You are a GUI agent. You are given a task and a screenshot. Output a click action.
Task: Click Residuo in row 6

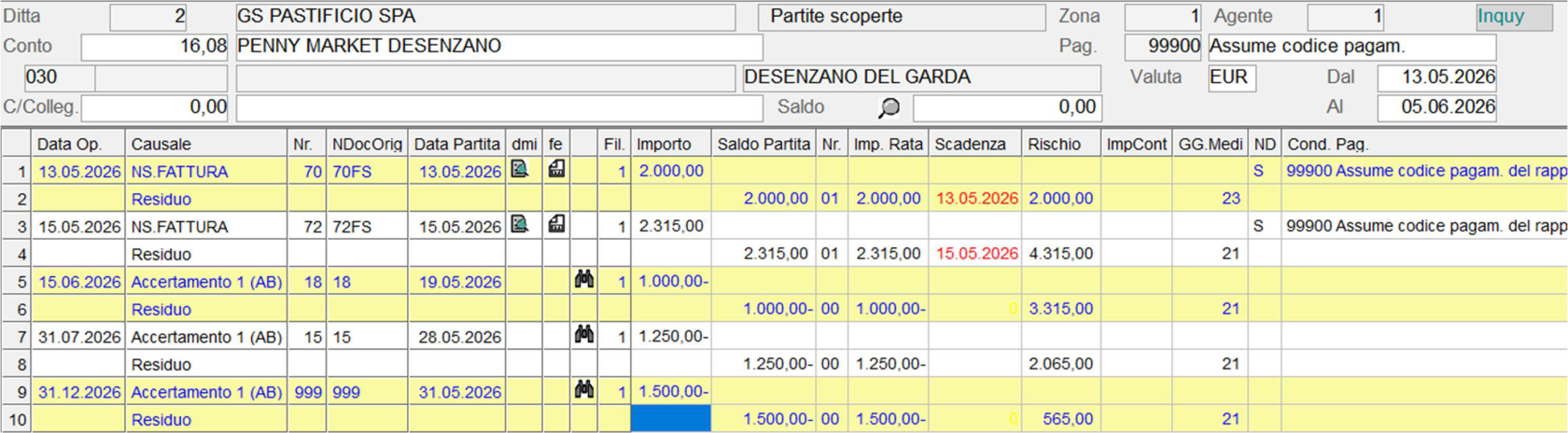161,309
